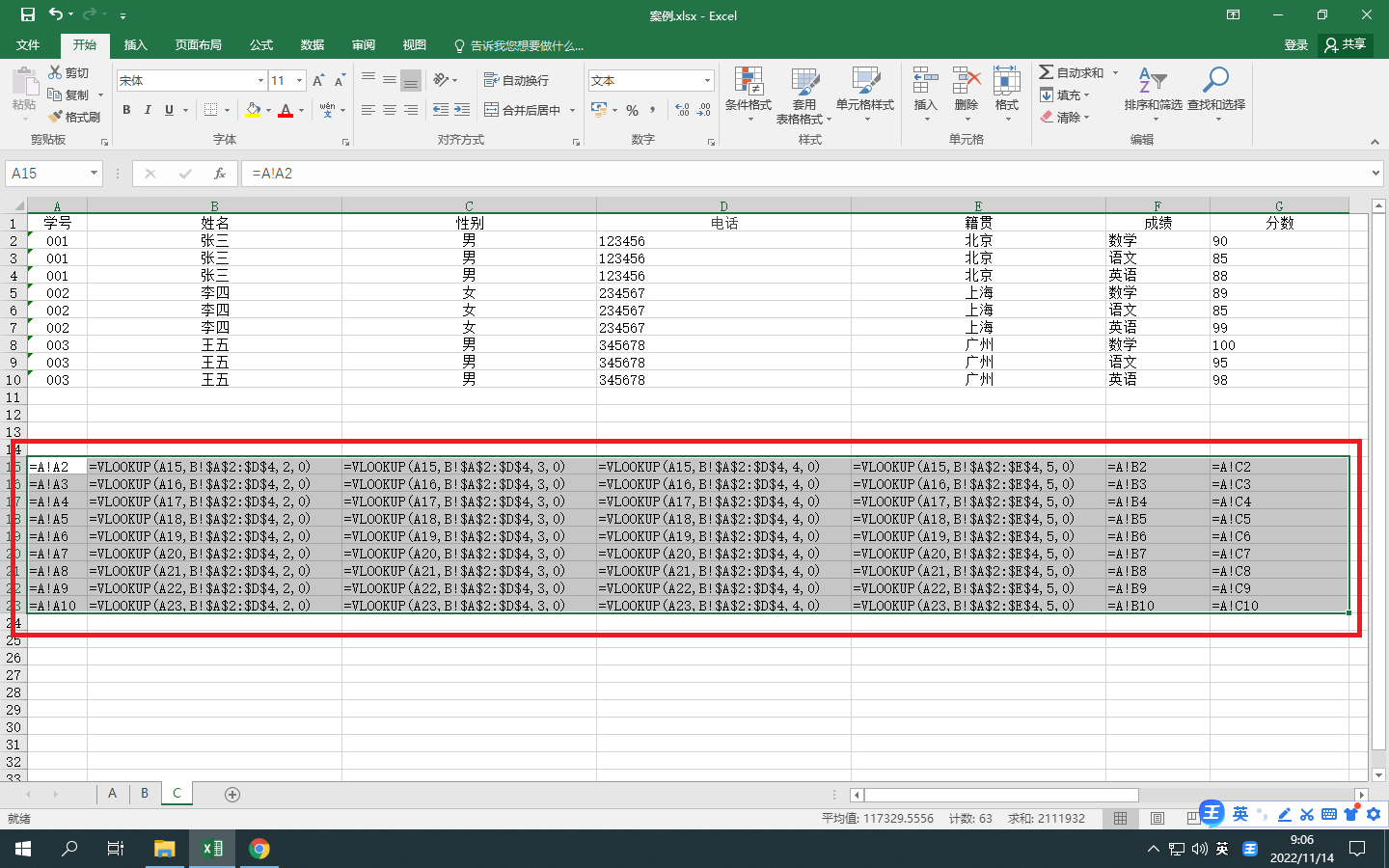Open the Name Box dropdown arrow
This screenshot has height=868, width=1389.
94,174
